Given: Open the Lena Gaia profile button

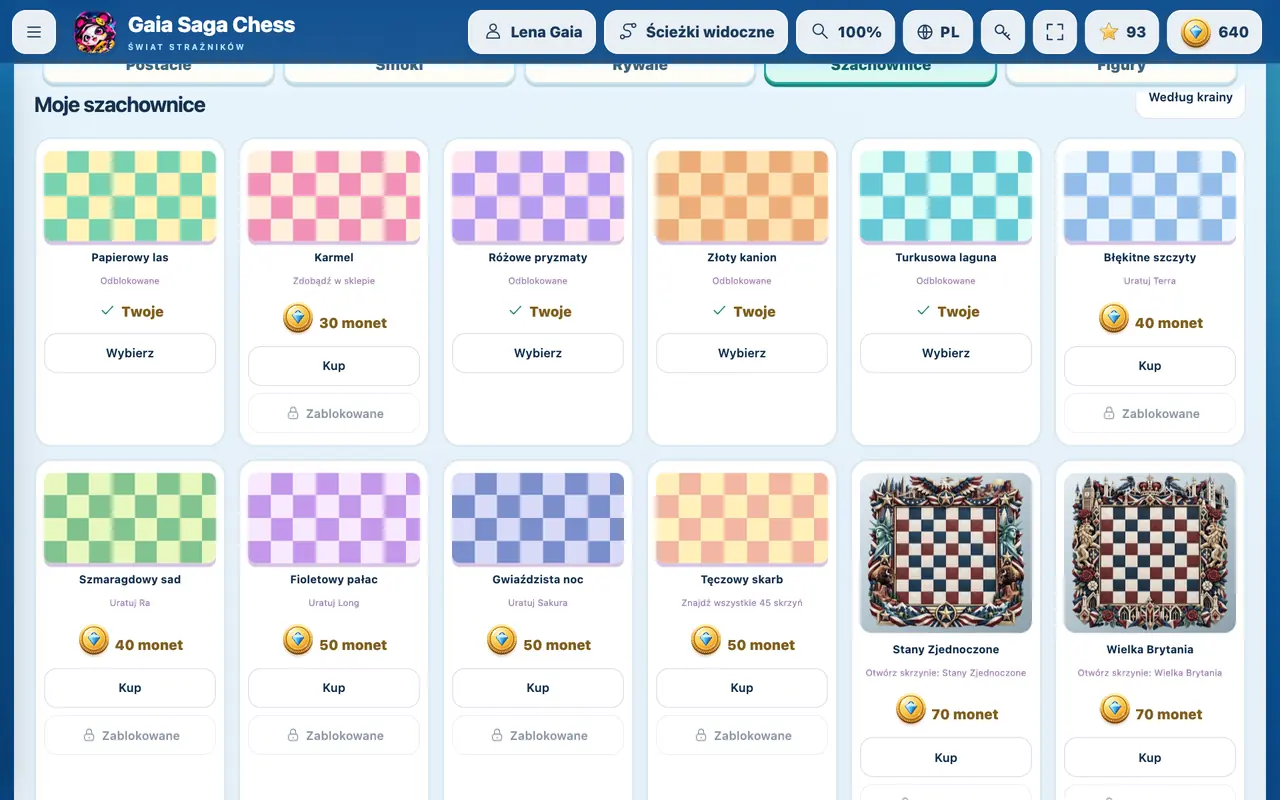Looking at the screenshot, I should click(532, 32).
